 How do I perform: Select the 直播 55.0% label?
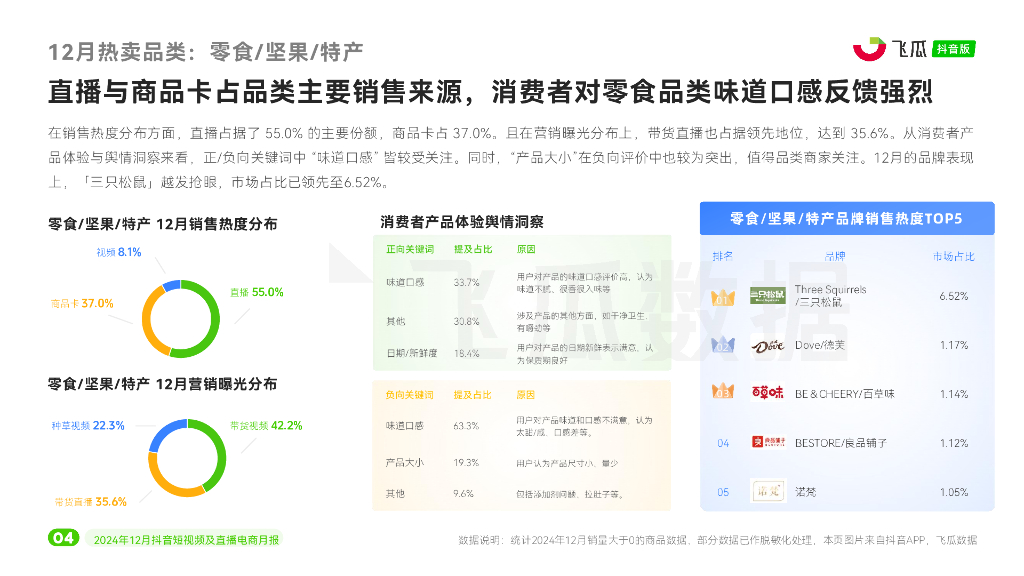257,293
